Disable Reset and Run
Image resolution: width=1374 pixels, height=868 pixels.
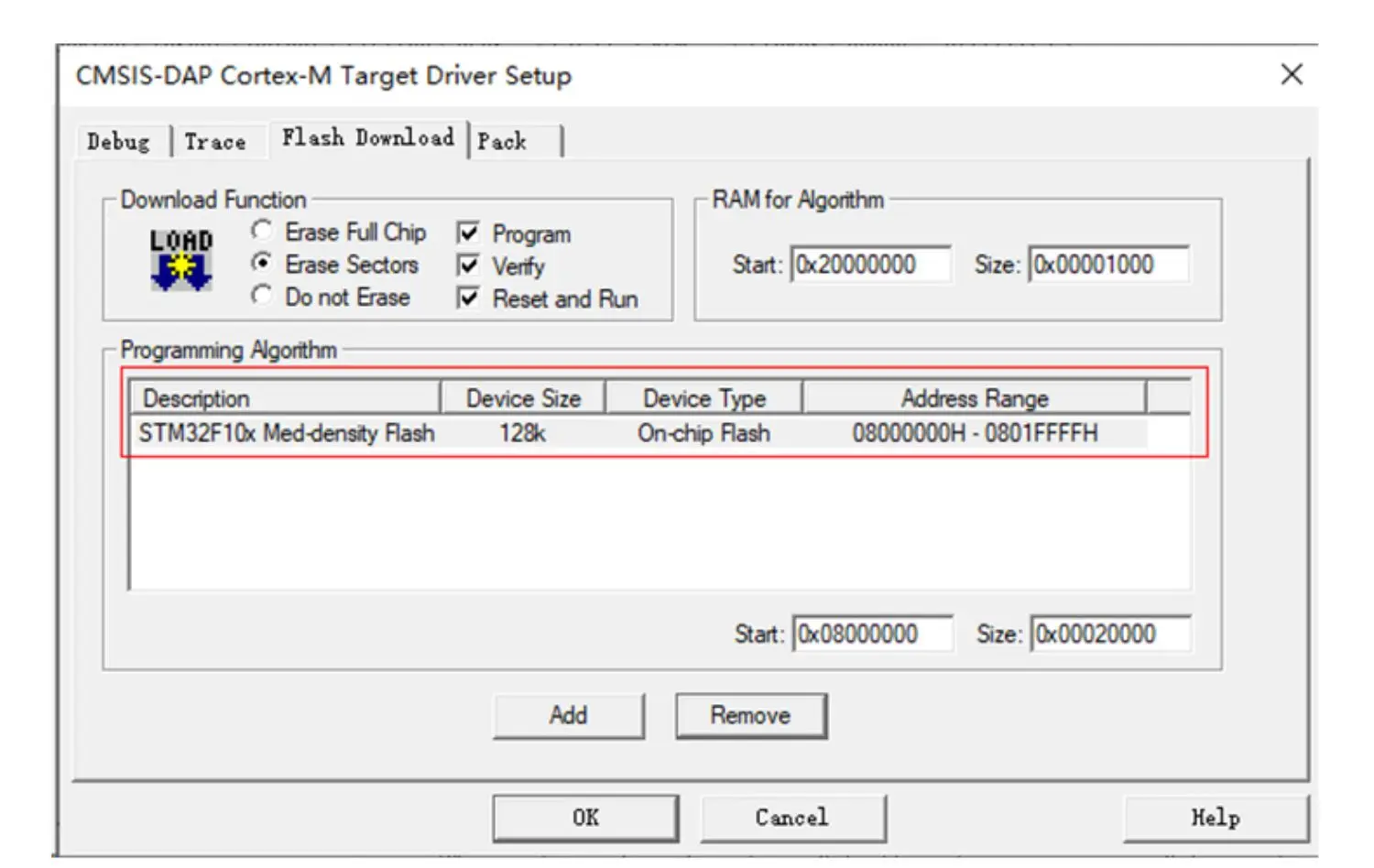coord(468,298)
